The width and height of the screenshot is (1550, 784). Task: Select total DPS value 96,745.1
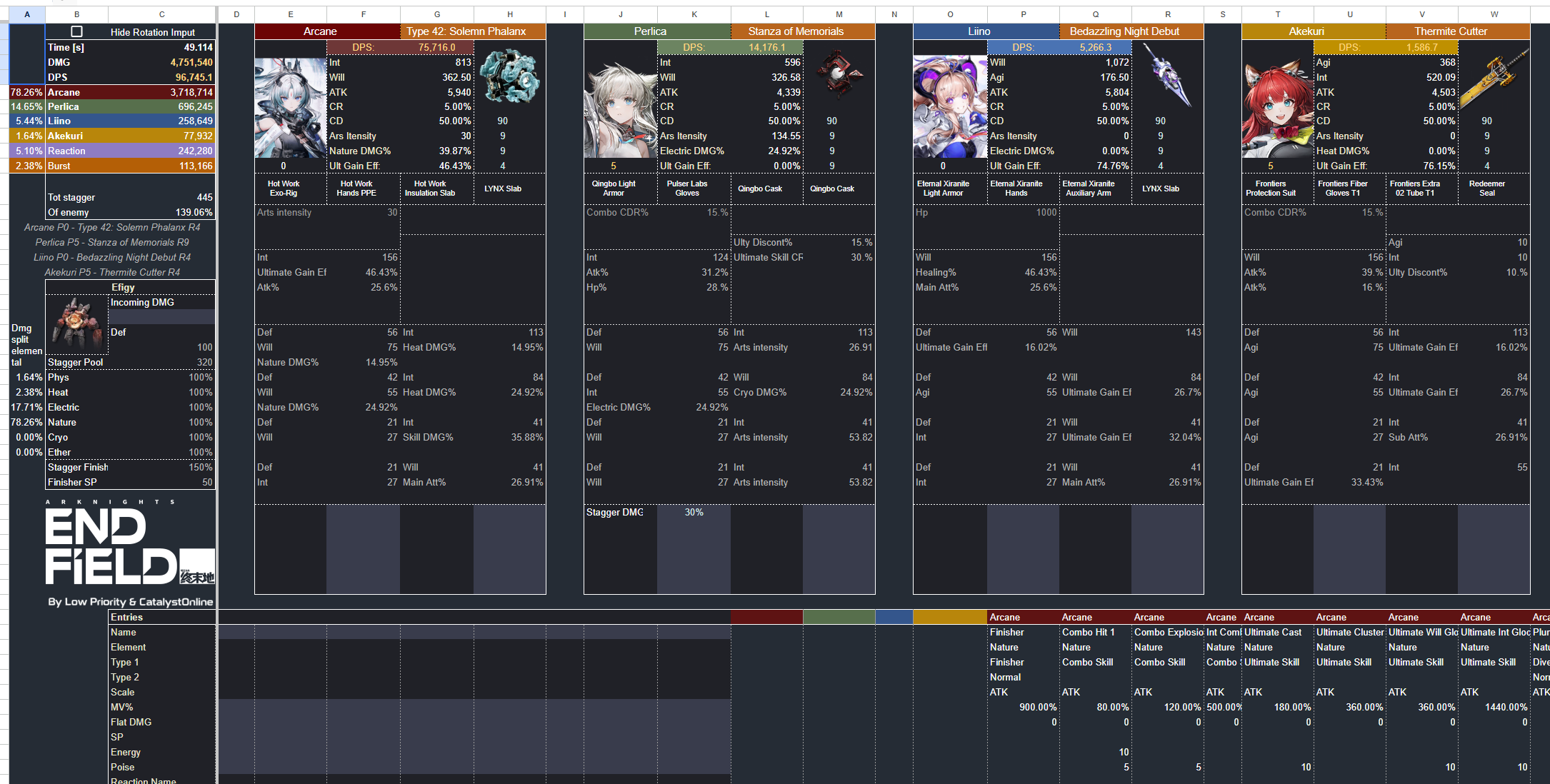194,77
